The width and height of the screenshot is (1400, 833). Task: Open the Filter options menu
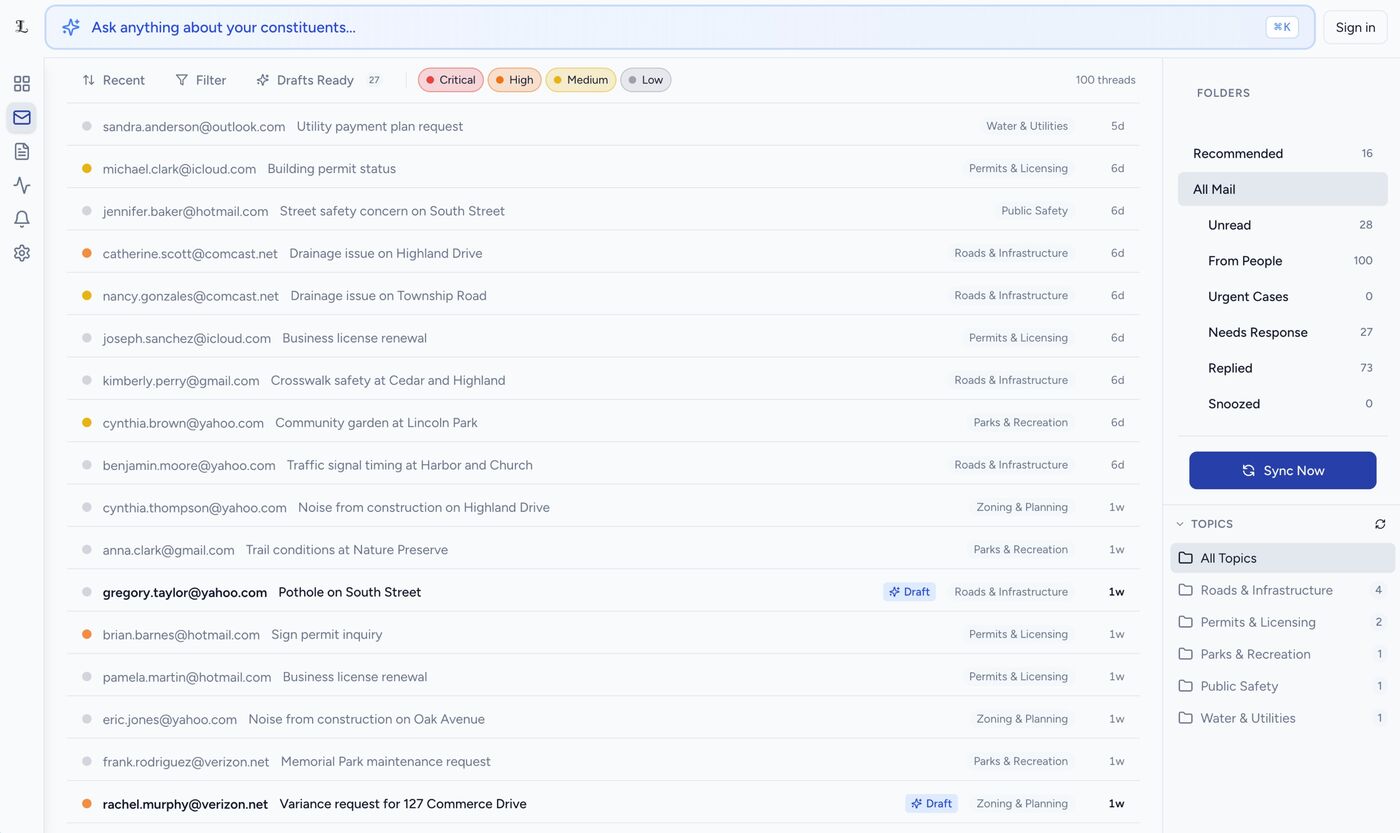[x=200, y=80]
